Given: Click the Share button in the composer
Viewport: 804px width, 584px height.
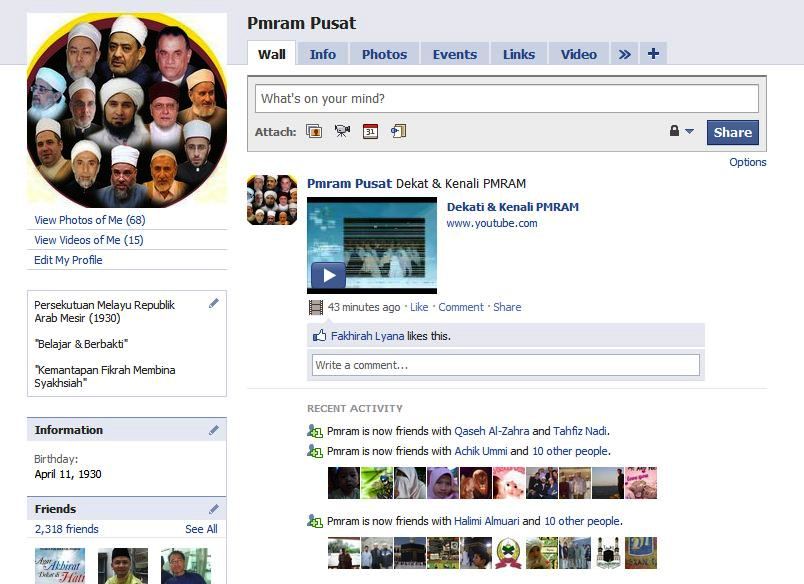Looking at the screenshot, I should (732, 132).
